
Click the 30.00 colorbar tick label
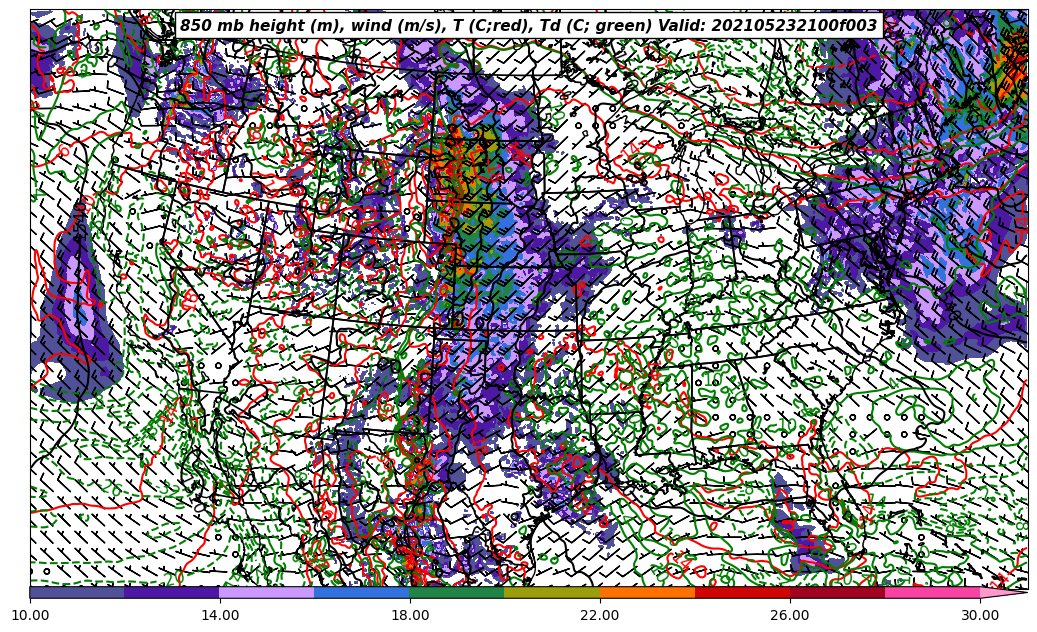tap(980, 615)
